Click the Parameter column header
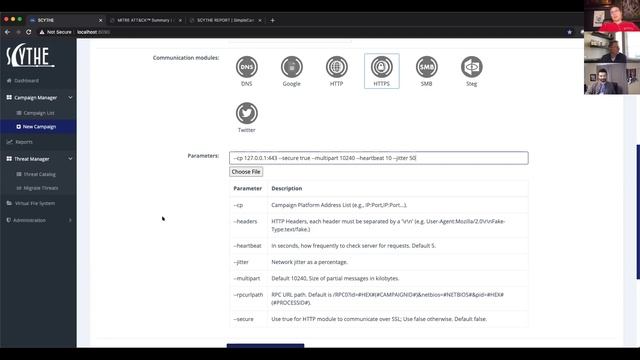 247,189
